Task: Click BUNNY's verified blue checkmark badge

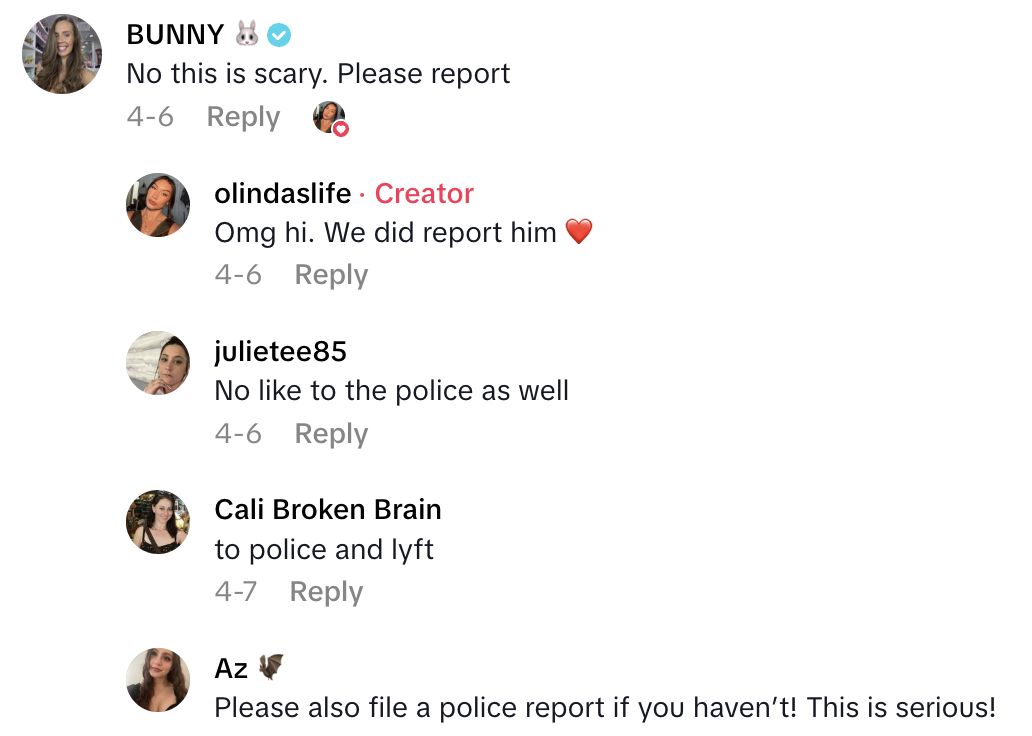Action: tap(278, 34)
